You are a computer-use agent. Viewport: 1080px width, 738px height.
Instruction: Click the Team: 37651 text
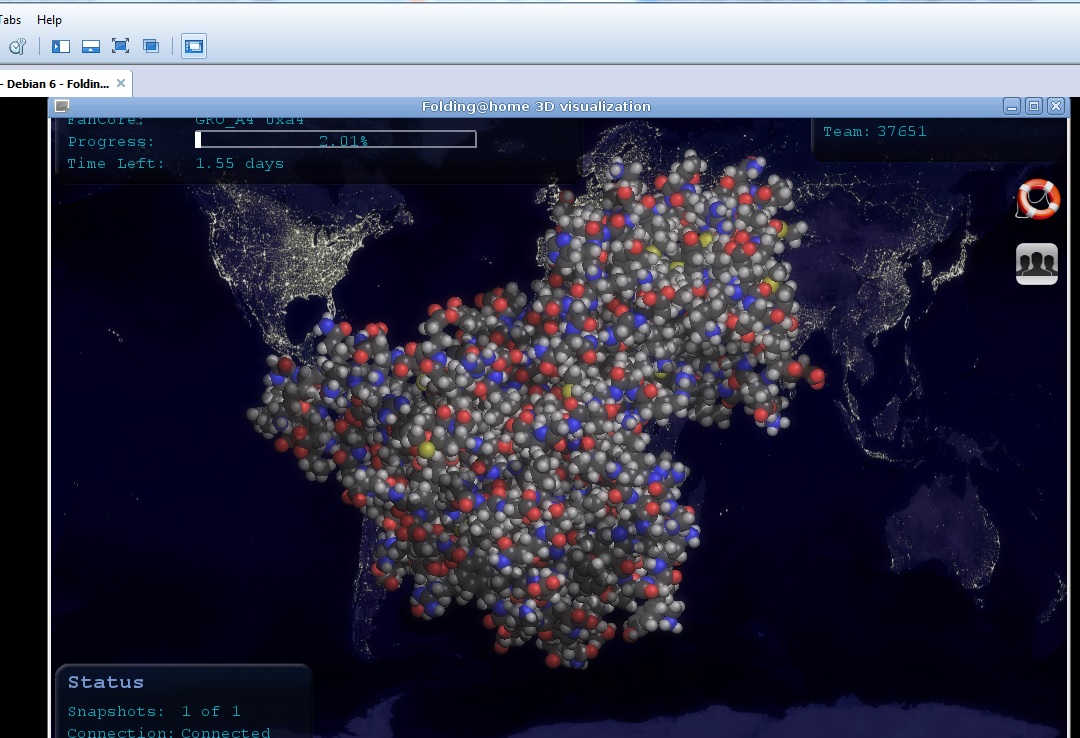point(875,132)
